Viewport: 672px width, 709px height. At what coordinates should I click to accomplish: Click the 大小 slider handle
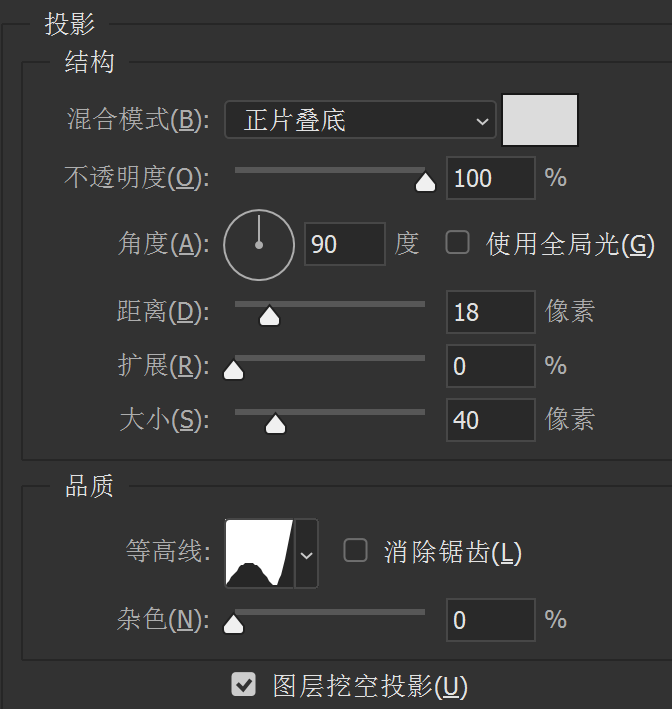coord(276,424)
